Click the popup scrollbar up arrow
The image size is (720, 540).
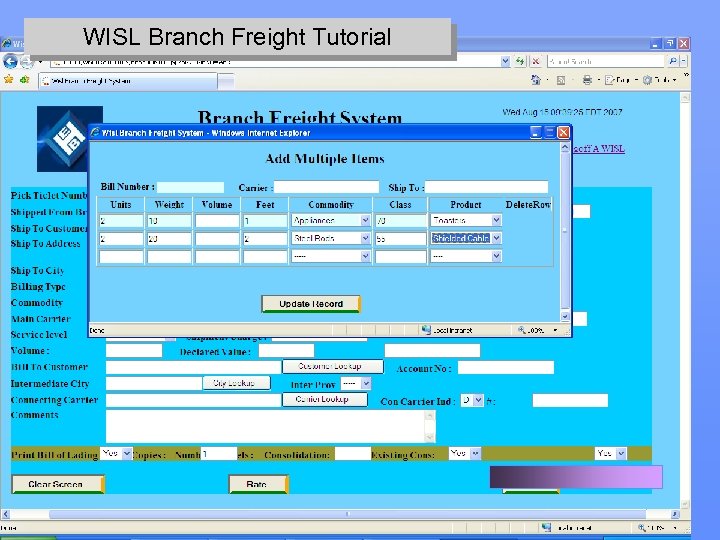click(565, 148)
